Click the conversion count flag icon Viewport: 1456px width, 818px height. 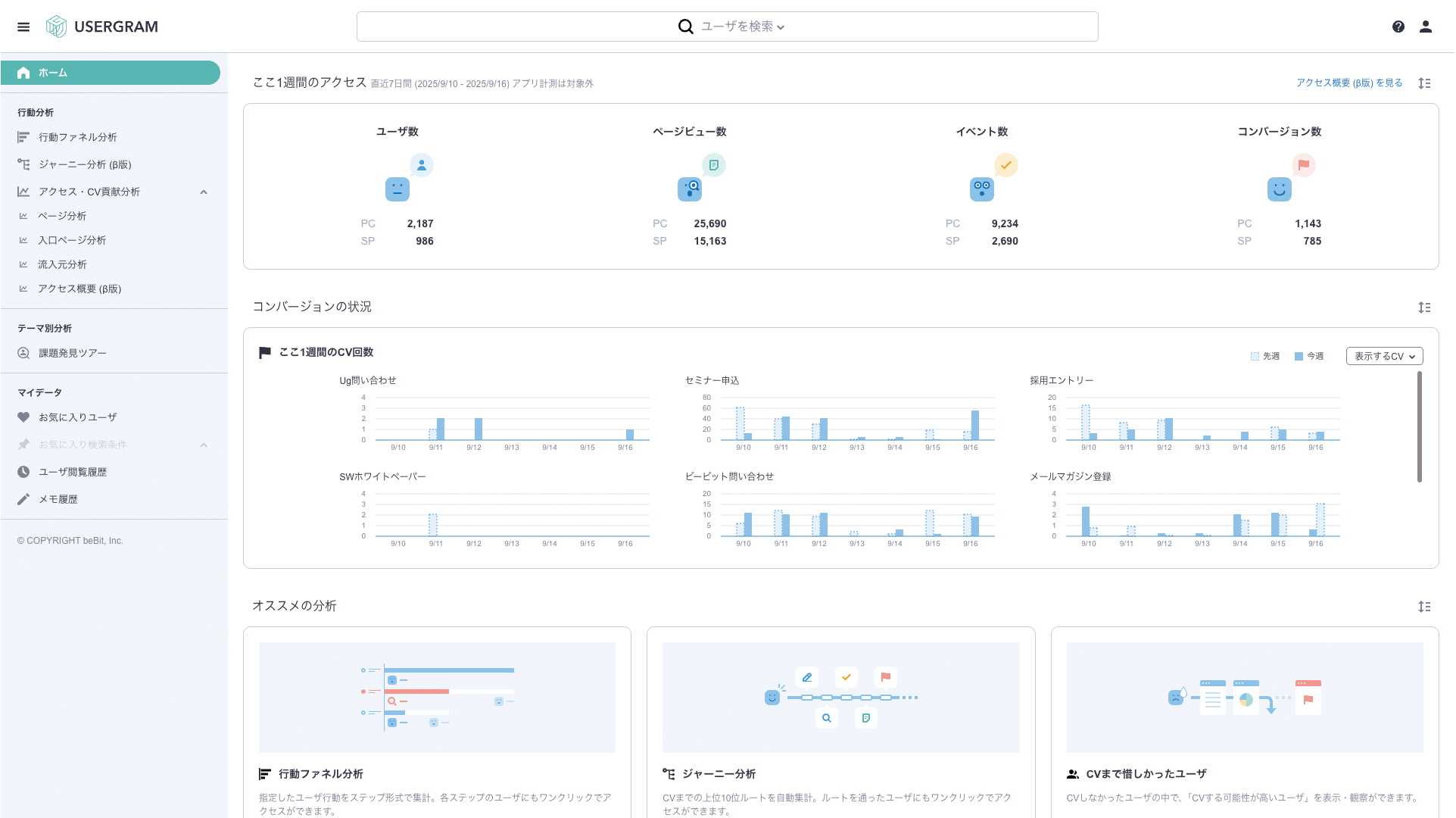pyautogui.click(x=1303, y=165)
